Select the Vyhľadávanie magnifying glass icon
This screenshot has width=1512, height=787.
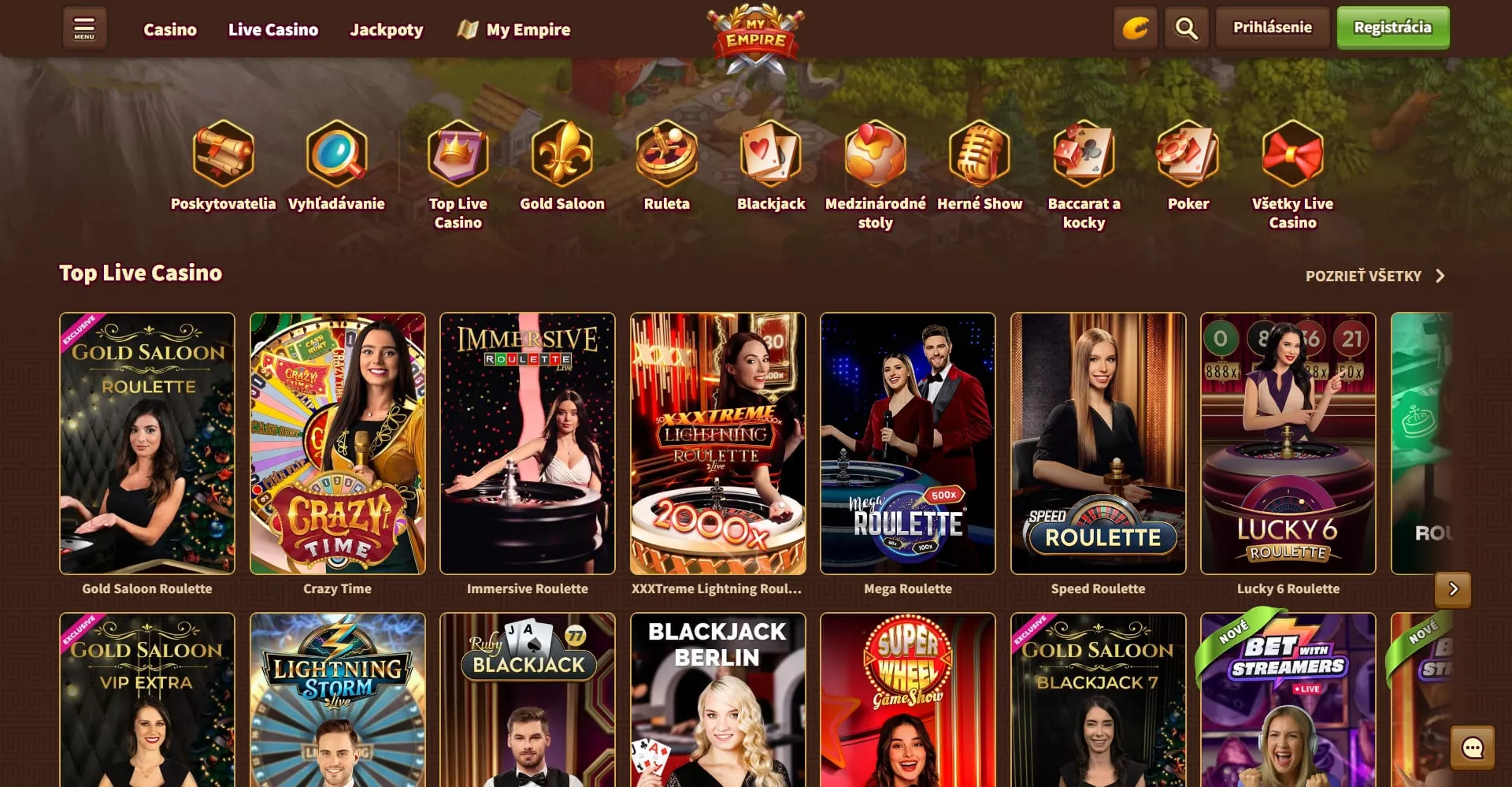pos(336,154)
